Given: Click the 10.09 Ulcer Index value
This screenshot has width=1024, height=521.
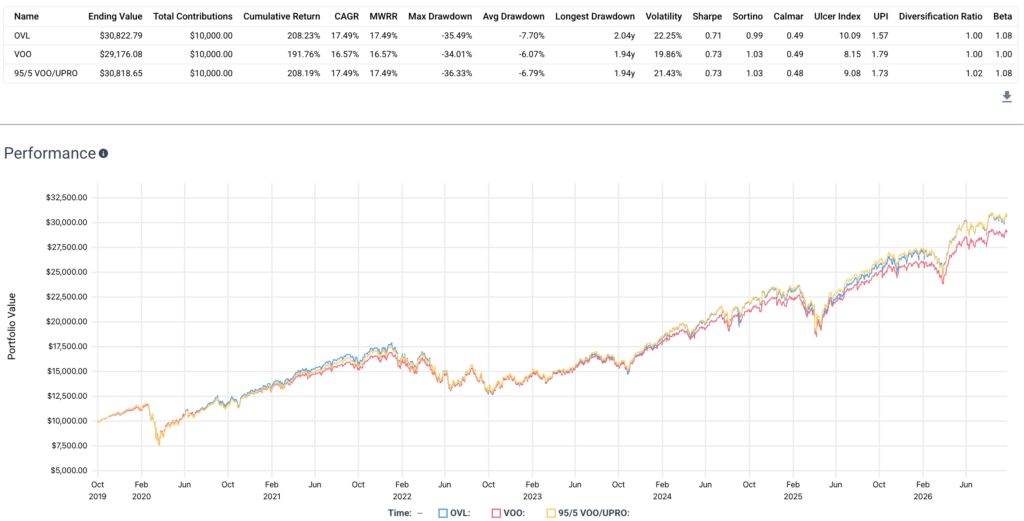Looking at the screenshot, I should click(x=850, y=36).
